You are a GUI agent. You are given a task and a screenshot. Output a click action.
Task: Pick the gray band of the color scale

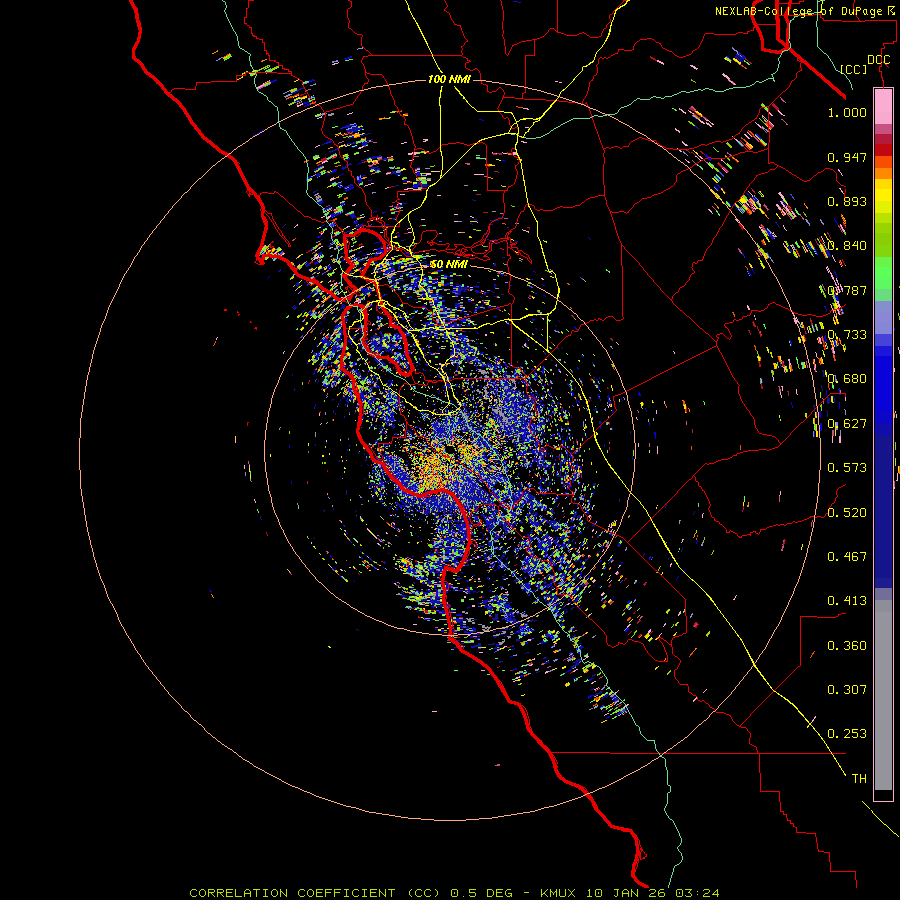click(883, 695)
